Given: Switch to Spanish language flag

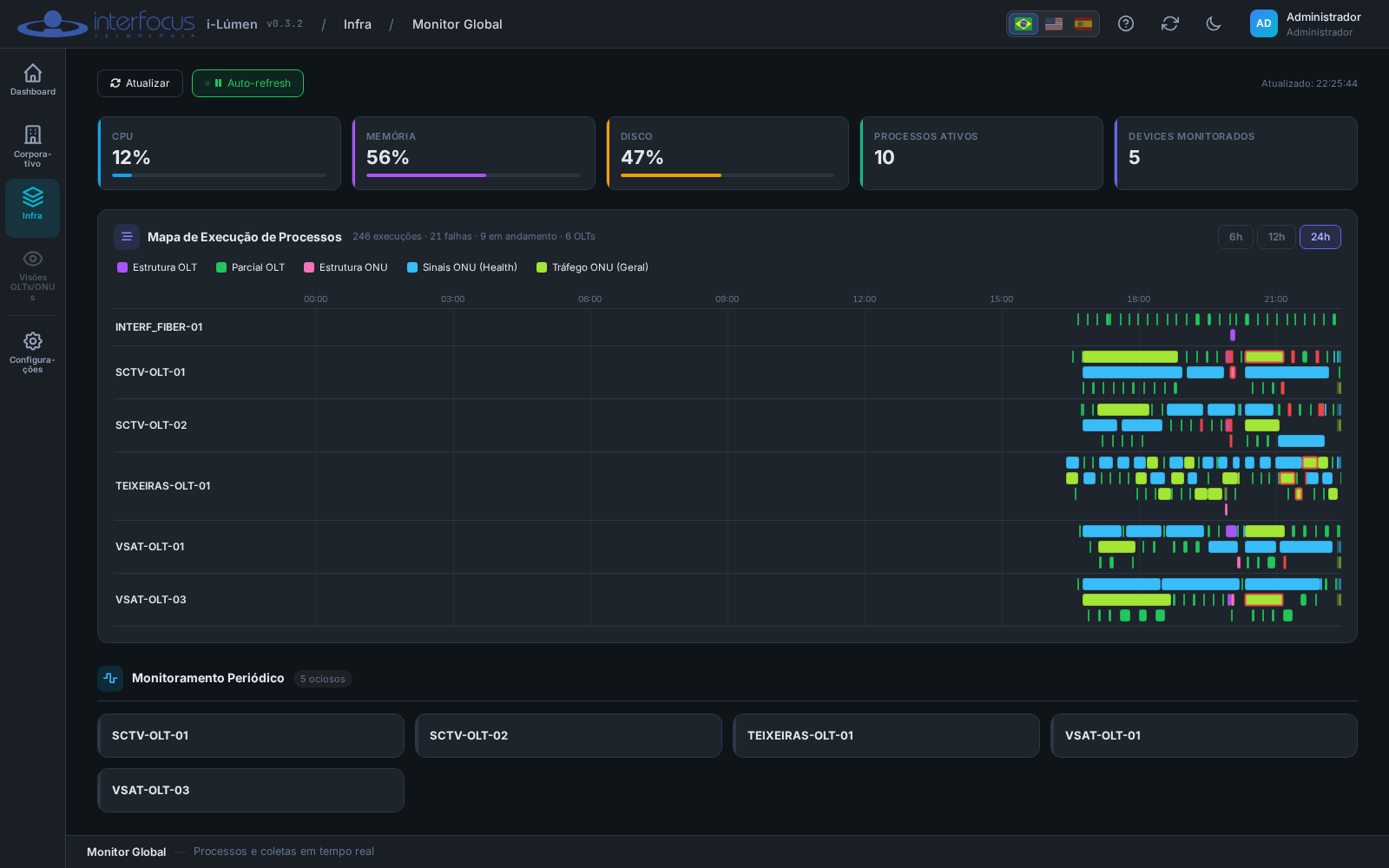Looking at the screenshot, I should tap(1083, 23).
